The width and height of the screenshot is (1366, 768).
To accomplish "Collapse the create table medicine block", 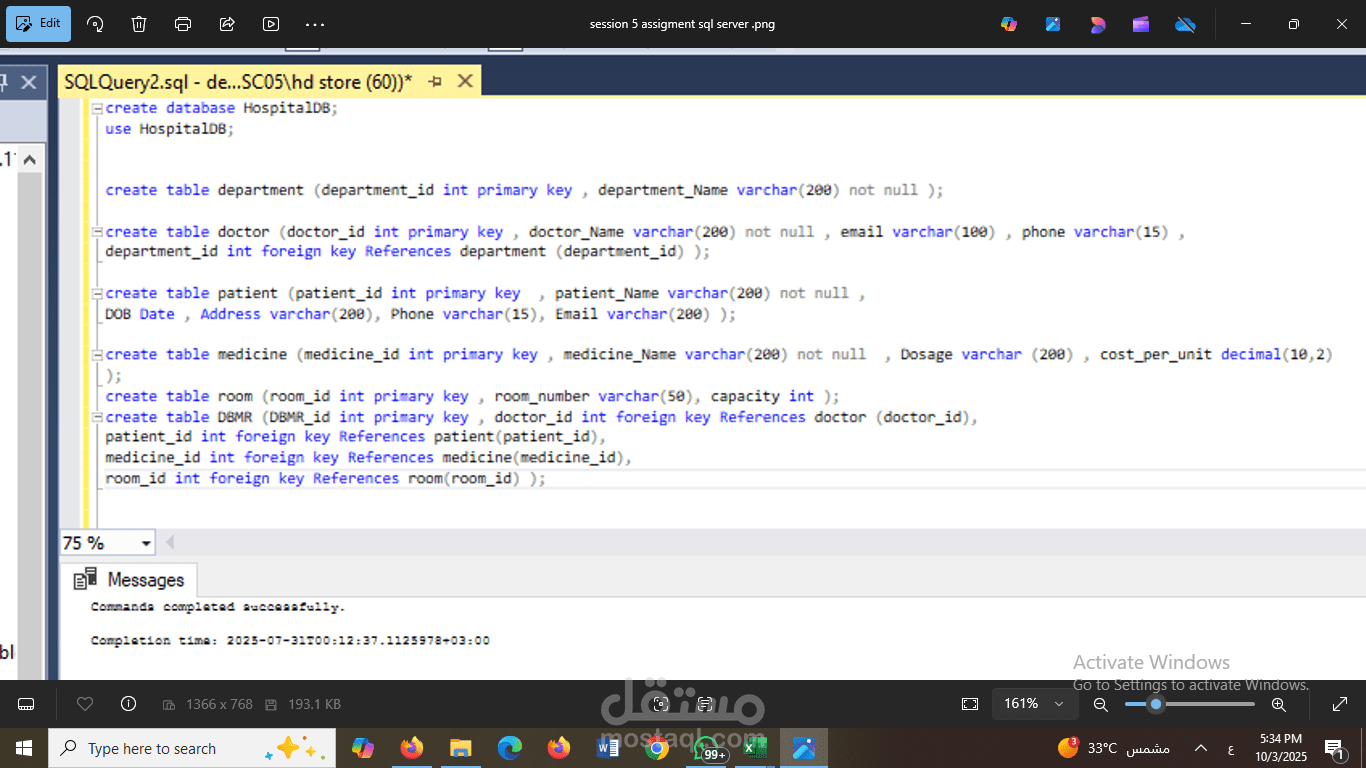I will [x=97, y=355].
